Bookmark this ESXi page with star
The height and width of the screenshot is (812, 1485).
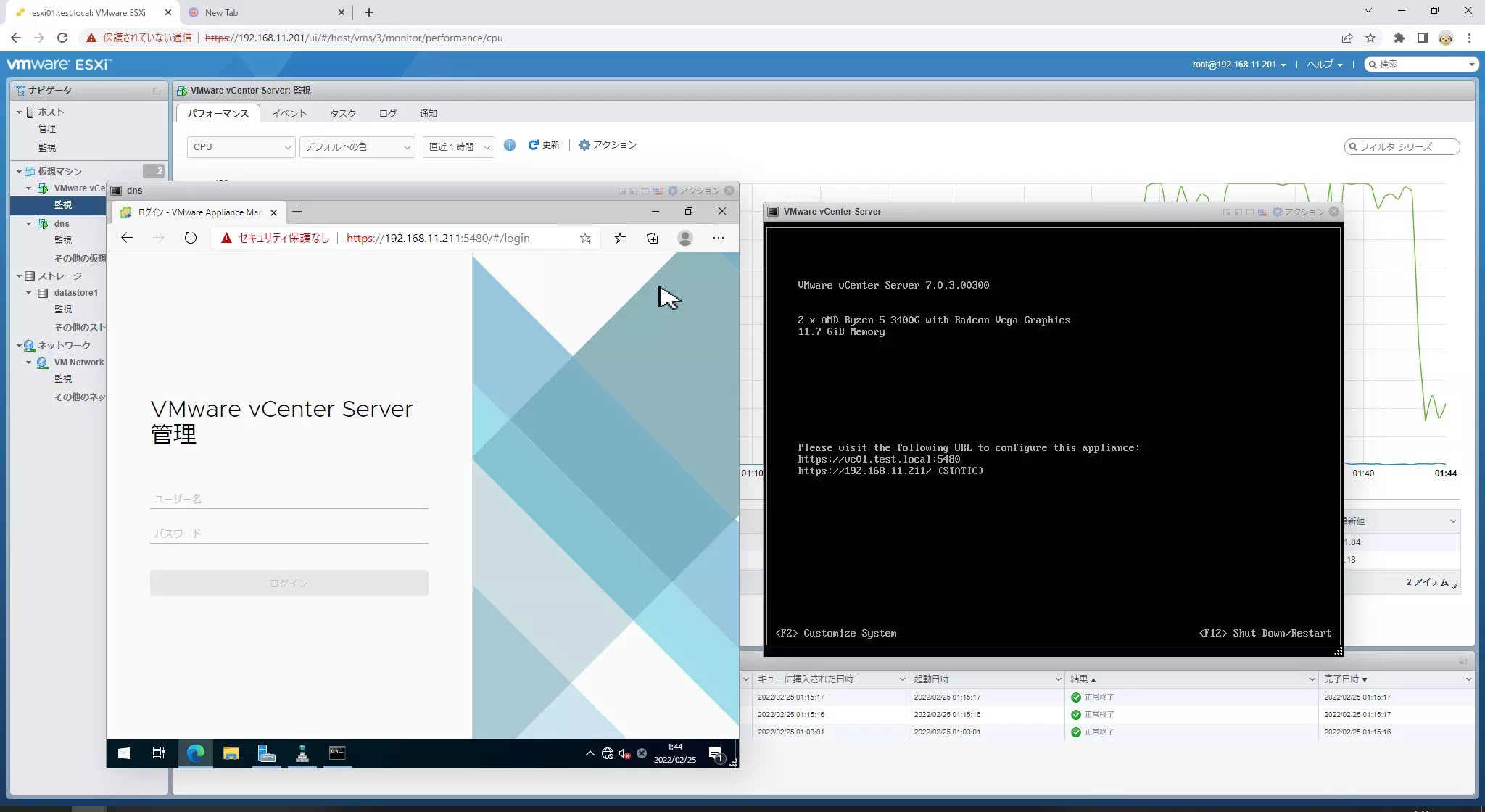coord(1370,38)
